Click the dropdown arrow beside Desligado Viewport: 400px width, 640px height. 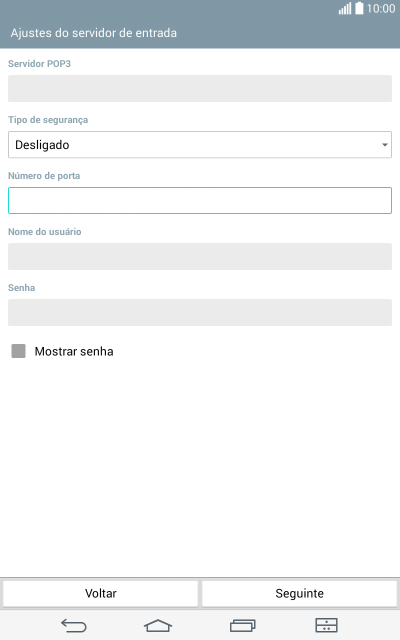pos(384,145)
